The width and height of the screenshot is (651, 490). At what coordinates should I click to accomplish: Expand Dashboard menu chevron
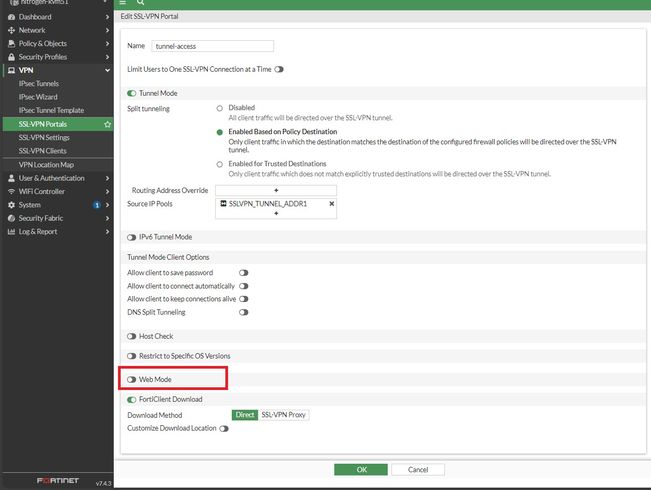click(x=108, y=17)
